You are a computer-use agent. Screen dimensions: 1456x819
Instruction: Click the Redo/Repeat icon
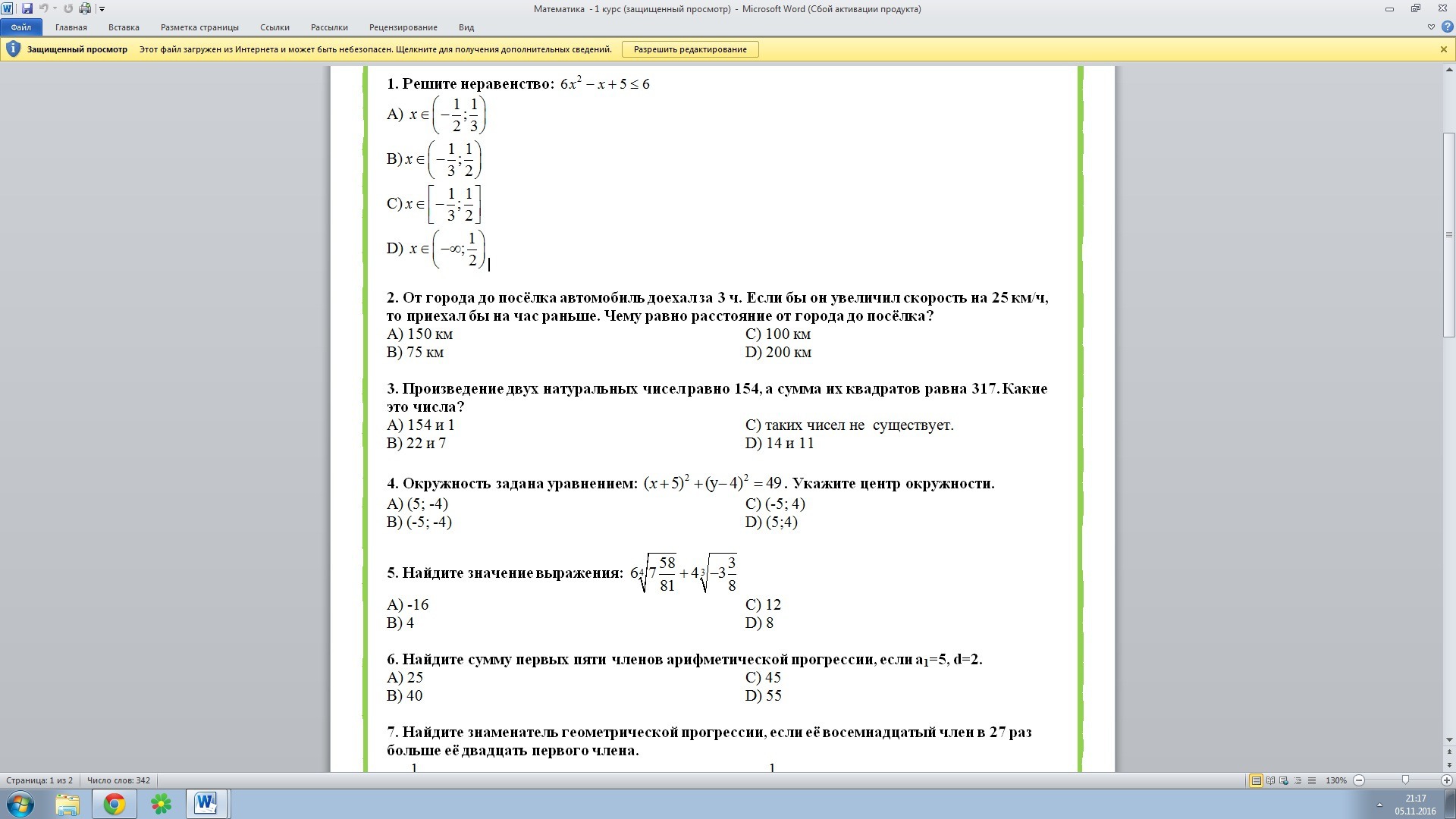68,8
